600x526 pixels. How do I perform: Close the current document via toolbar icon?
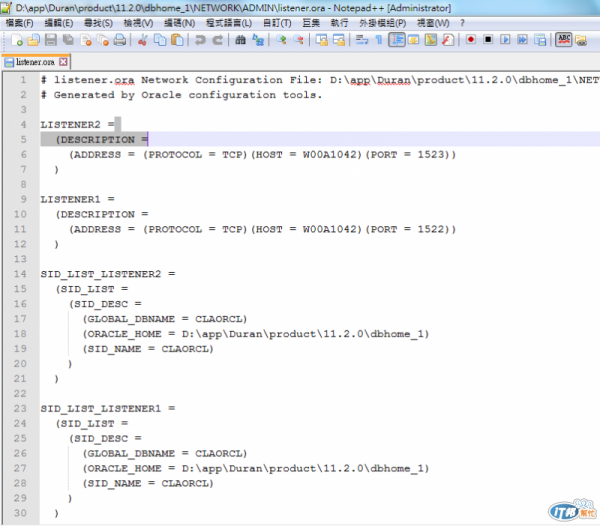pyautogui.click(x=86, y=40)
